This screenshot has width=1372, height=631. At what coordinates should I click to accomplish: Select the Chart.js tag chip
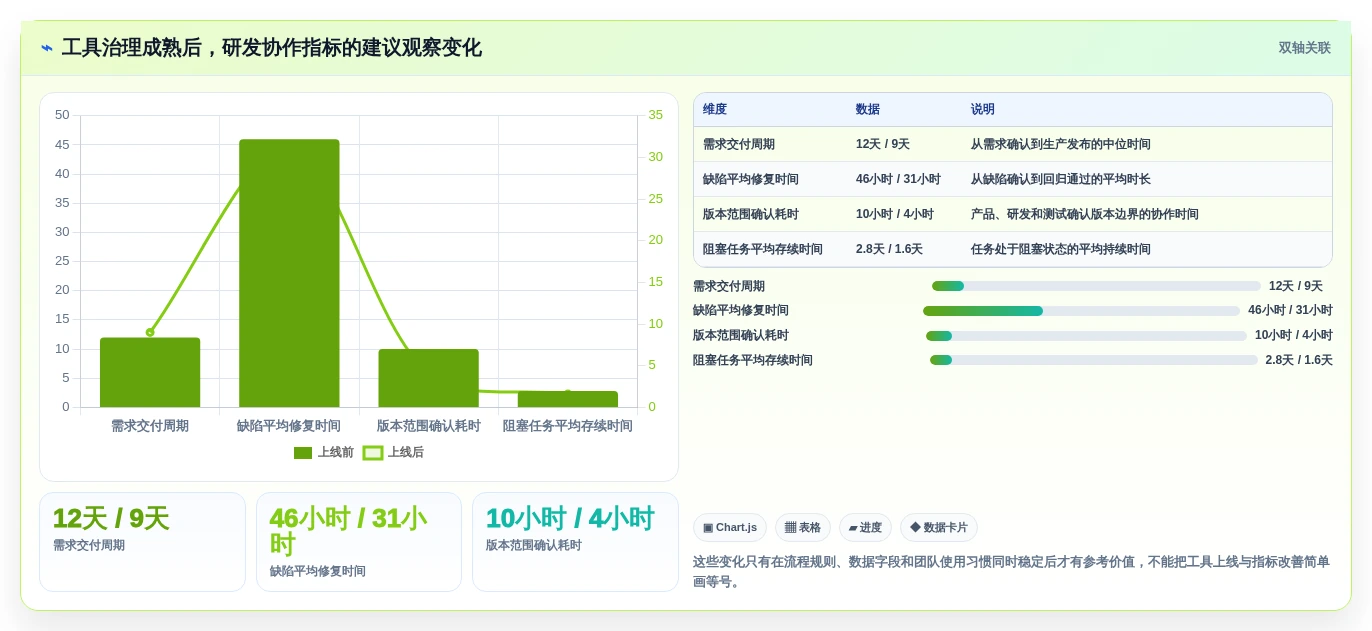pyautogui.click(x=730, y=528)
